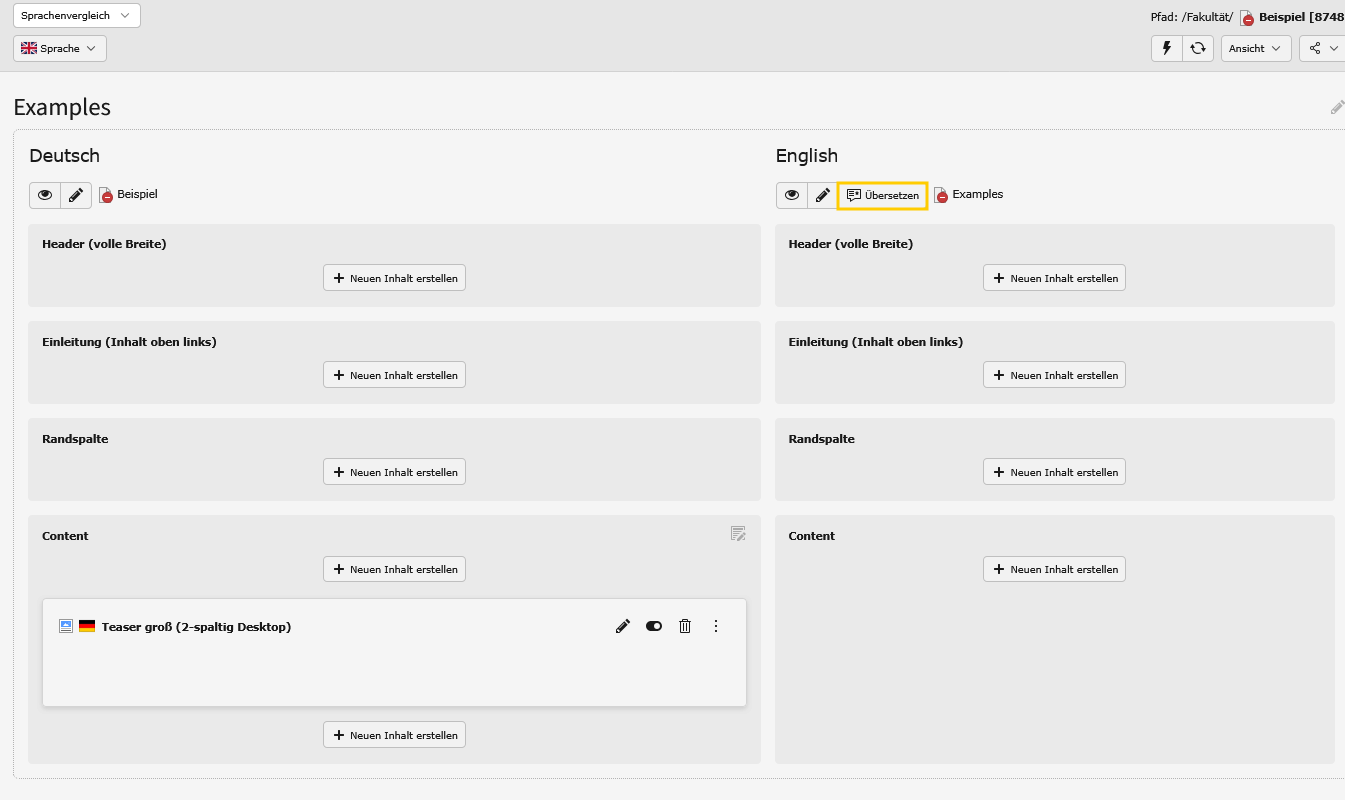Click the reload refresh icon in toolbar
The width and height of the screenshot is (1345, 800).
(1197, 48)
